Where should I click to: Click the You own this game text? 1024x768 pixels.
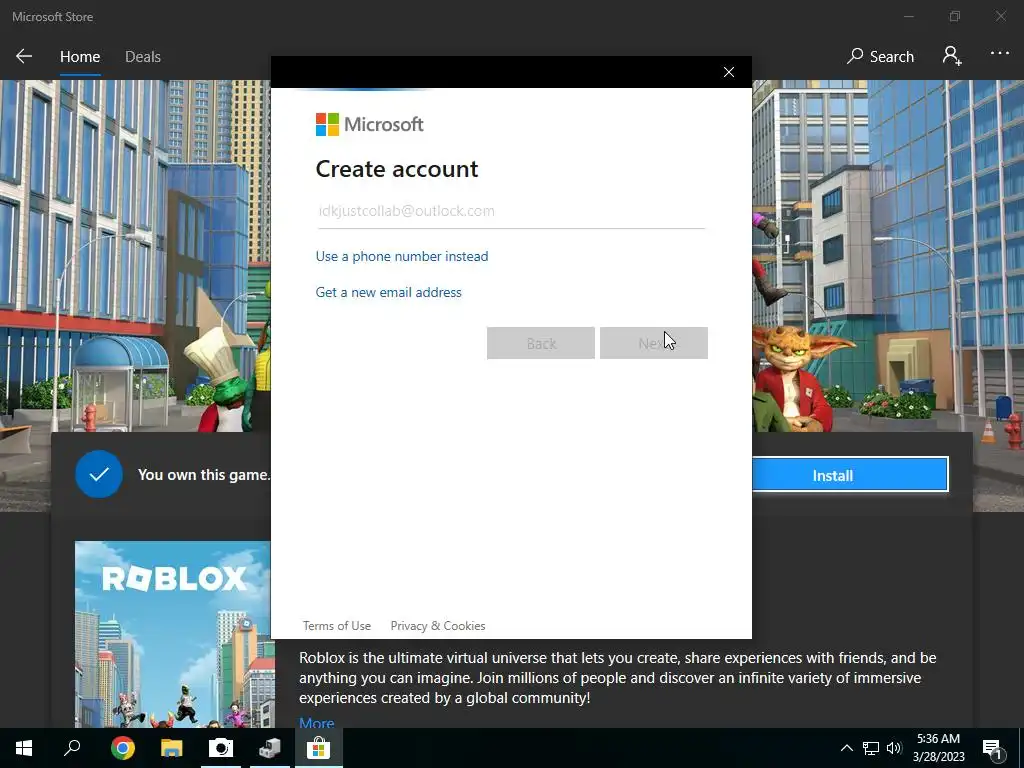click(x=204, y=475)
